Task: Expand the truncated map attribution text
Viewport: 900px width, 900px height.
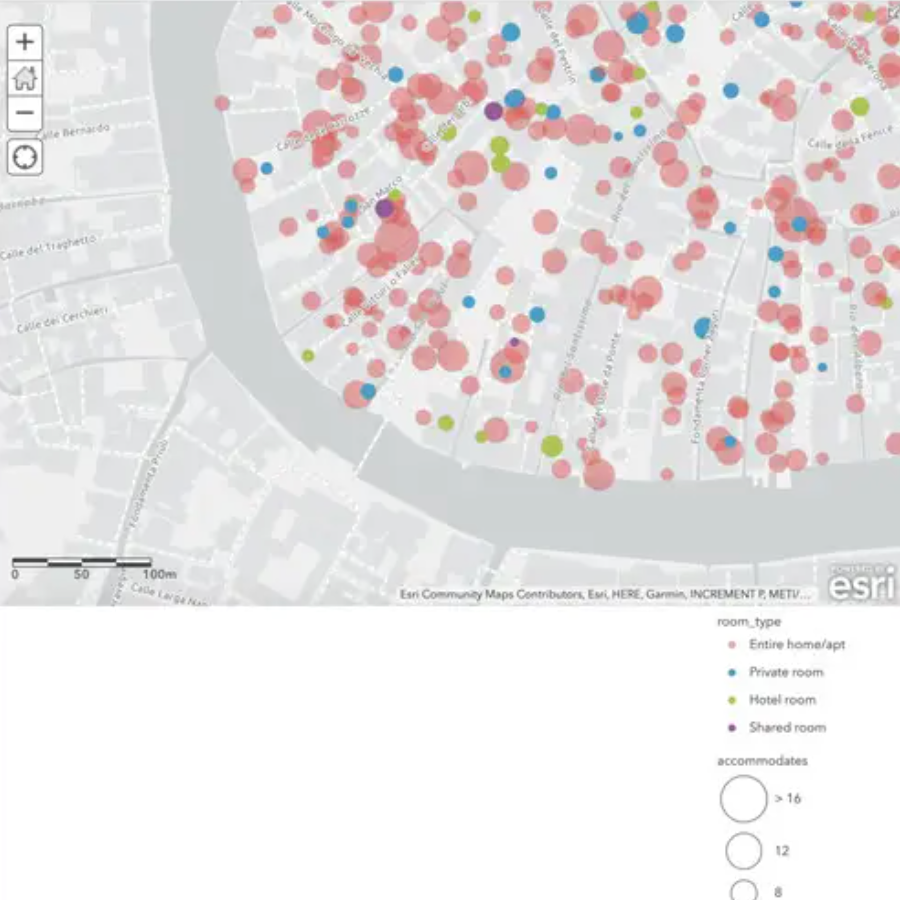Action: [606, 594]
